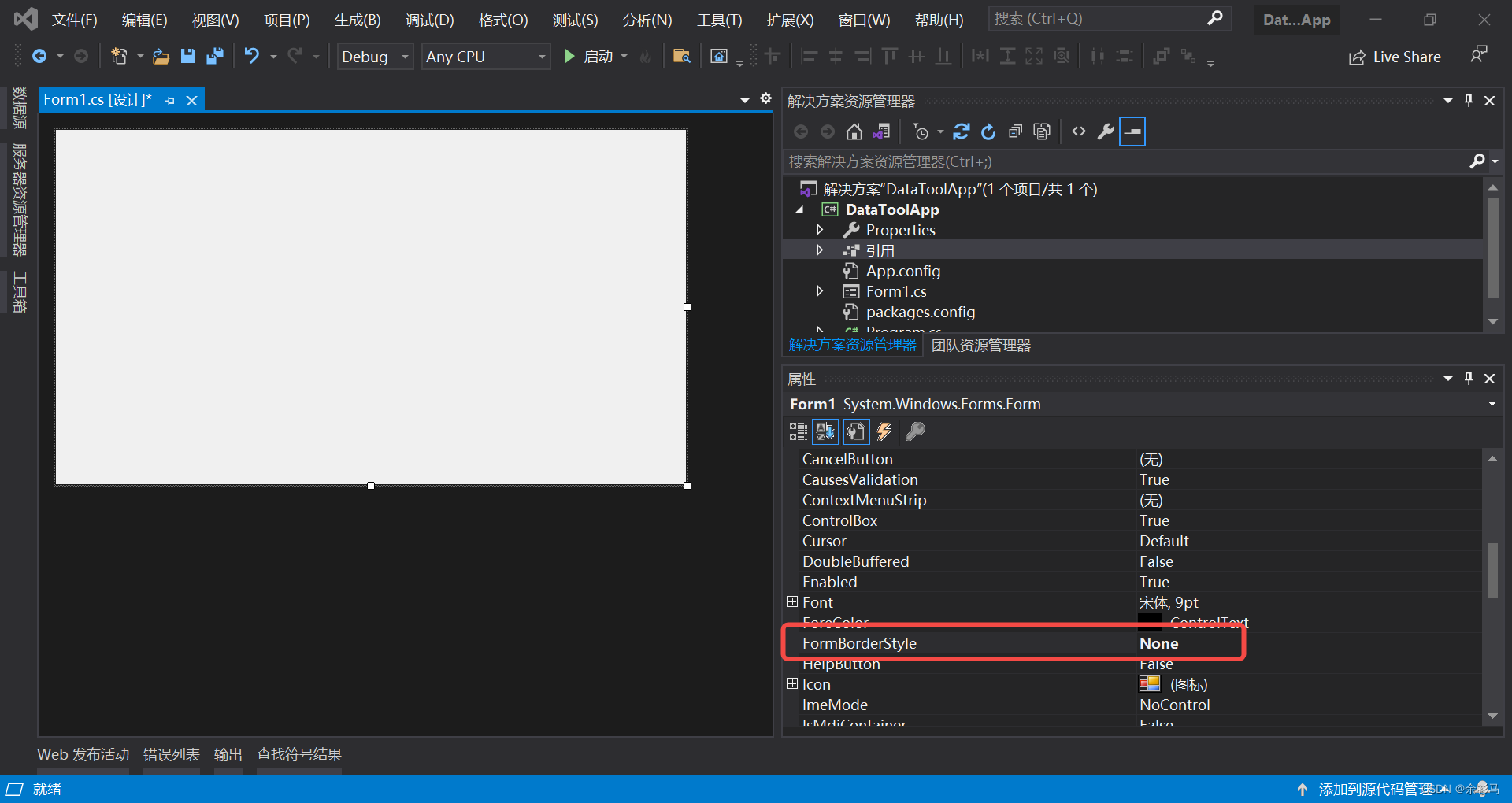Expand the Form1.cs tree node

820,290
